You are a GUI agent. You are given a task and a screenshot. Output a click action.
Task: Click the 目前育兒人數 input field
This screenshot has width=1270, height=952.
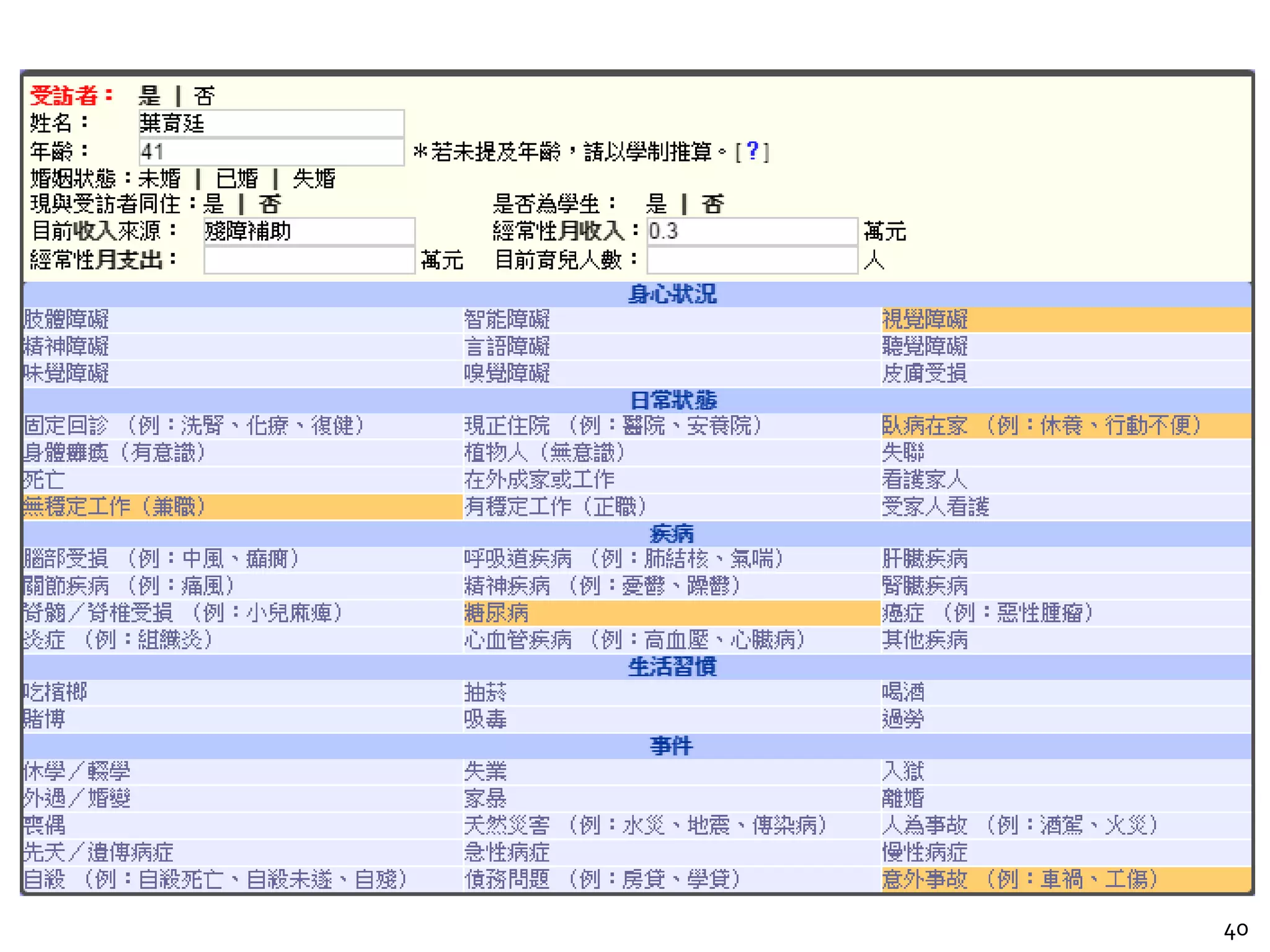coord(752,260)
